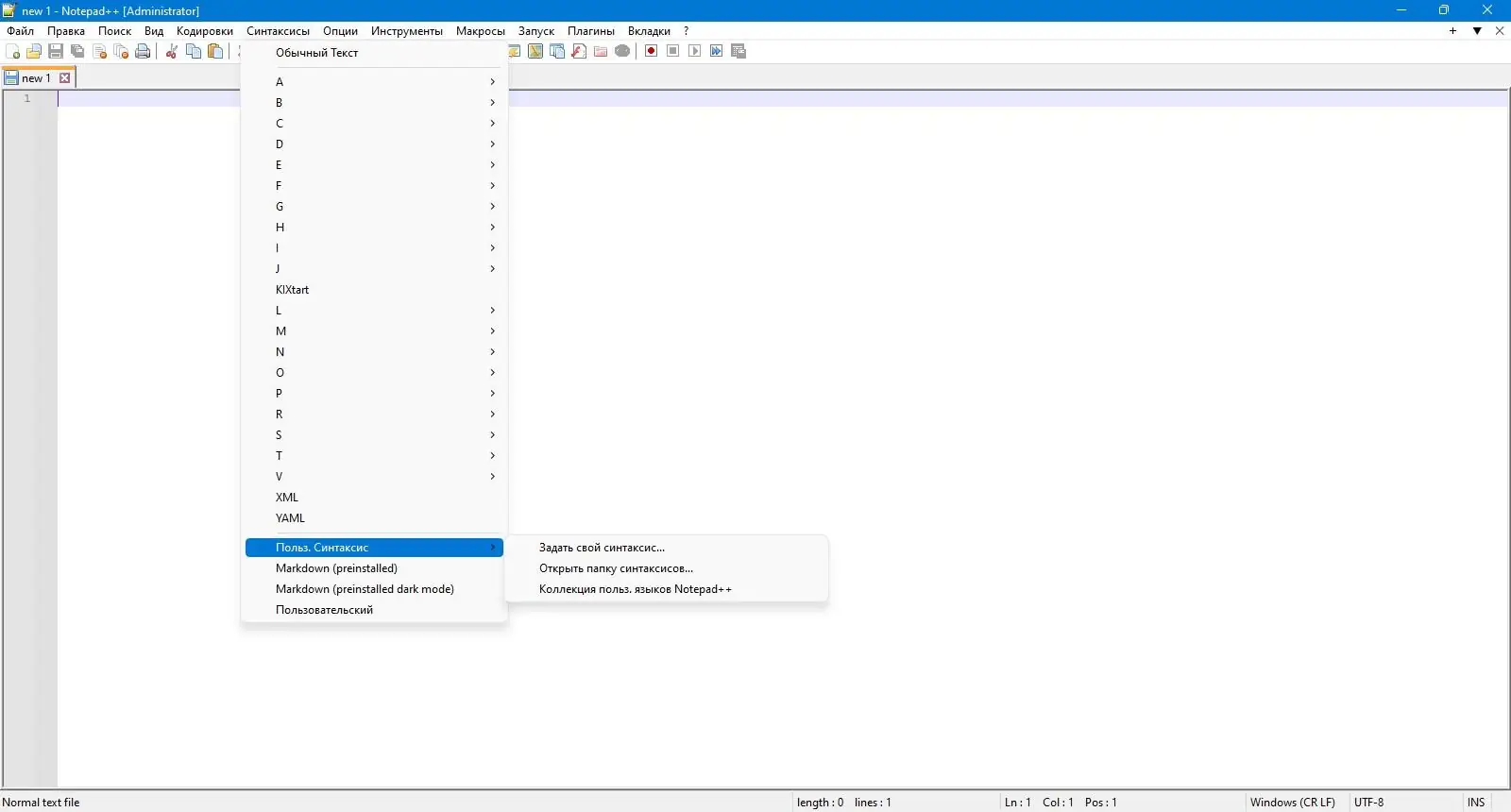Open the Правка menu
Image resolution: width=1511 pixels, height=812 pixels.
coord(66,31)
